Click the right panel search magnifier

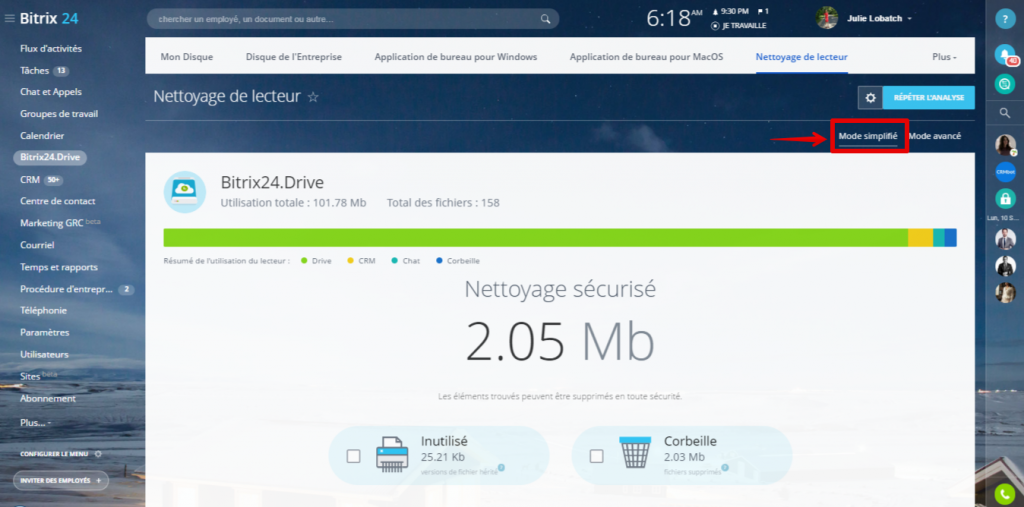pos(1005,113)
